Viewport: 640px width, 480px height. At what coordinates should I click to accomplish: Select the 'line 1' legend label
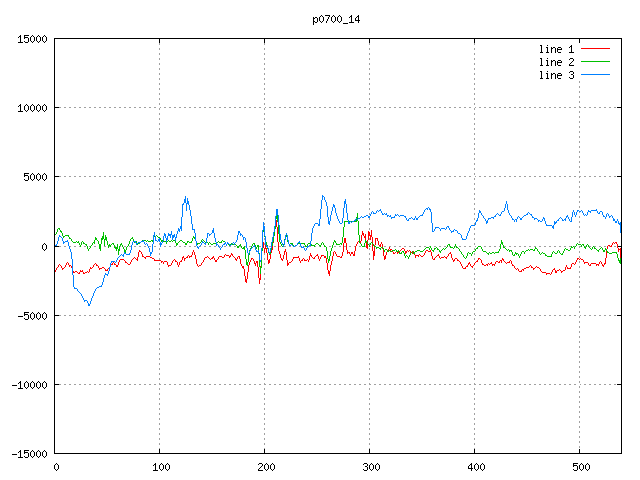(x=557, y=49)
